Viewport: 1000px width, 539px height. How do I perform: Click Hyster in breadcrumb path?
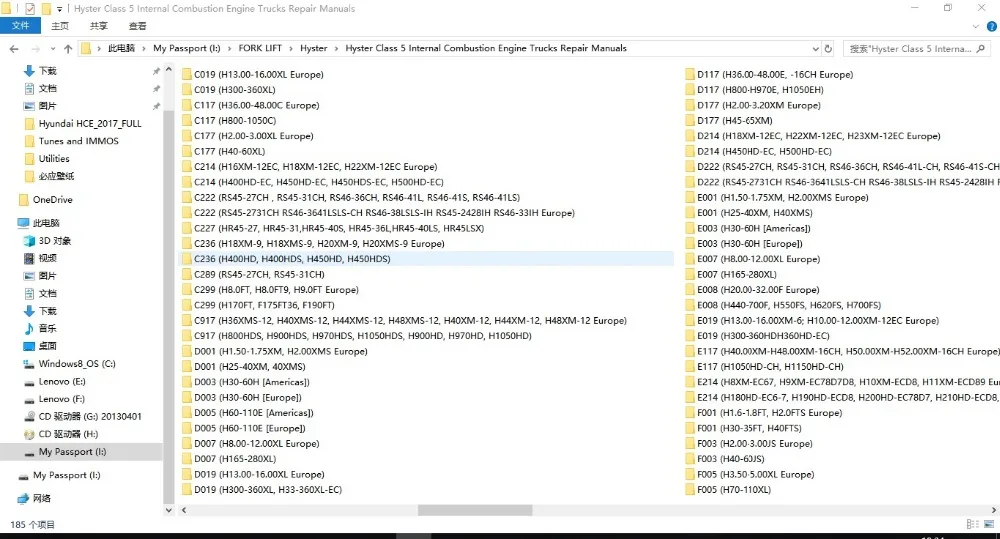313,48
